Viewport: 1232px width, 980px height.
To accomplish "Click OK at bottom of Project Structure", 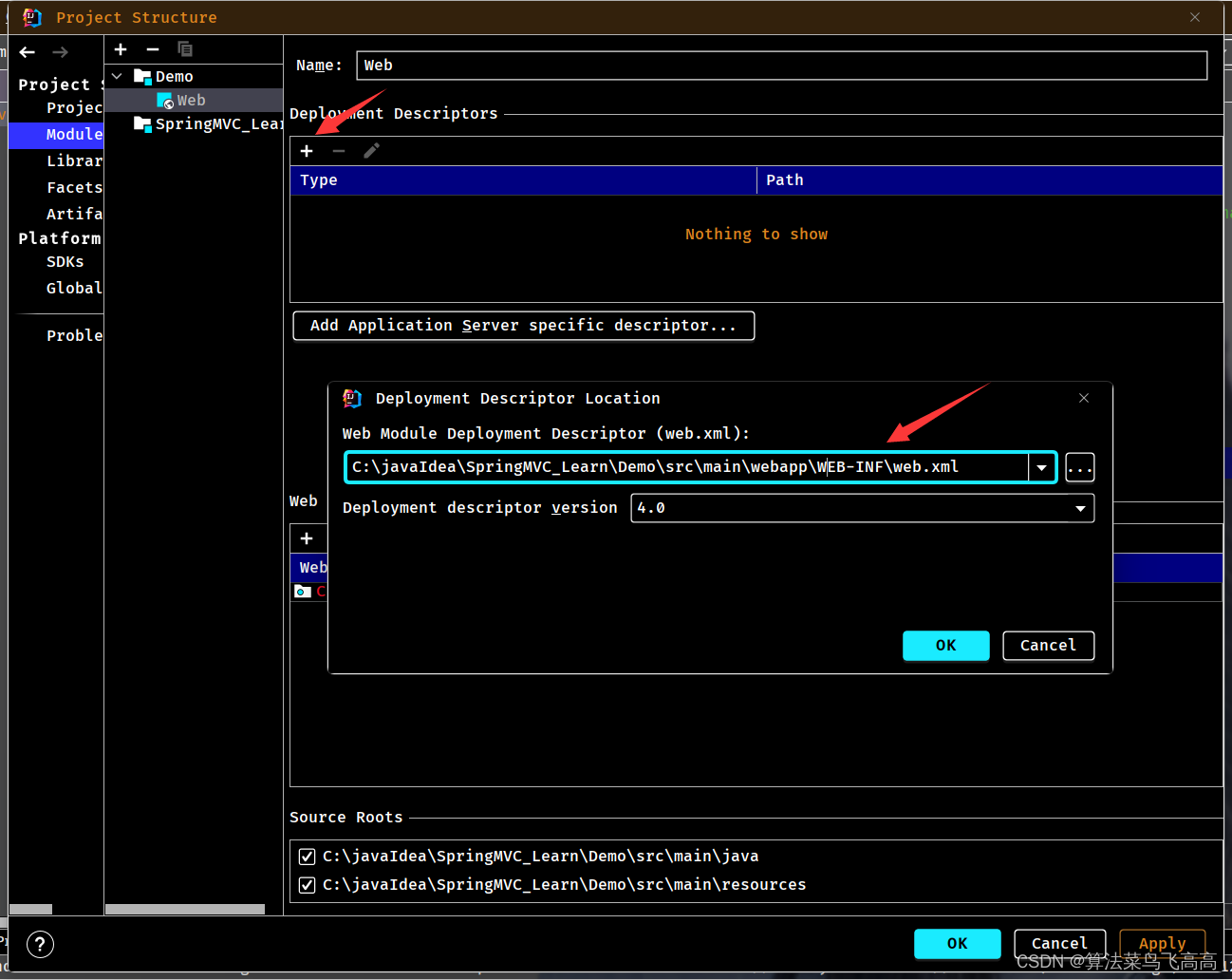I will (x=957, y=944).
